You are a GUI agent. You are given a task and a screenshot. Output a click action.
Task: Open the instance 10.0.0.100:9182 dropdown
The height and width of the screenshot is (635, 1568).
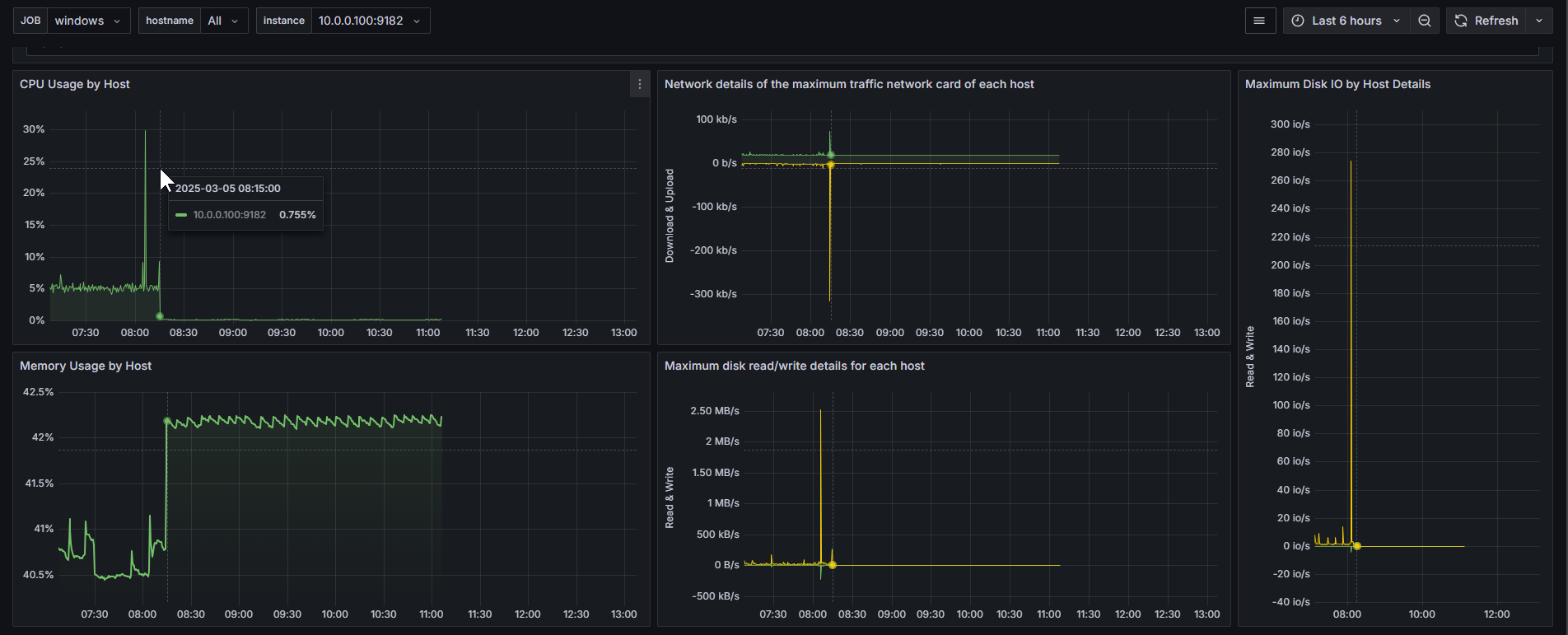(x=371, y=21)
